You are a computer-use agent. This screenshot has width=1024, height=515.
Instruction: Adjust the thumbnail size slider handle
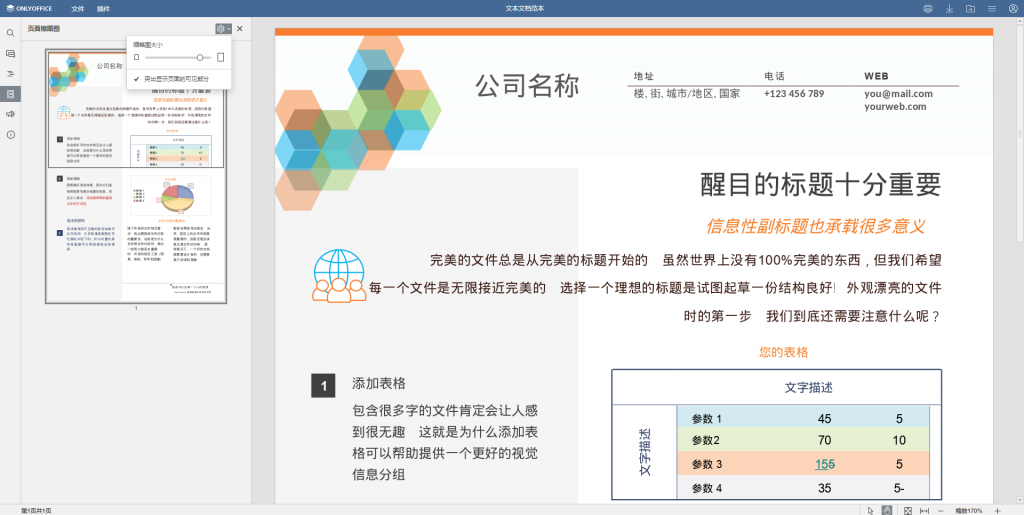coord(200,57)
